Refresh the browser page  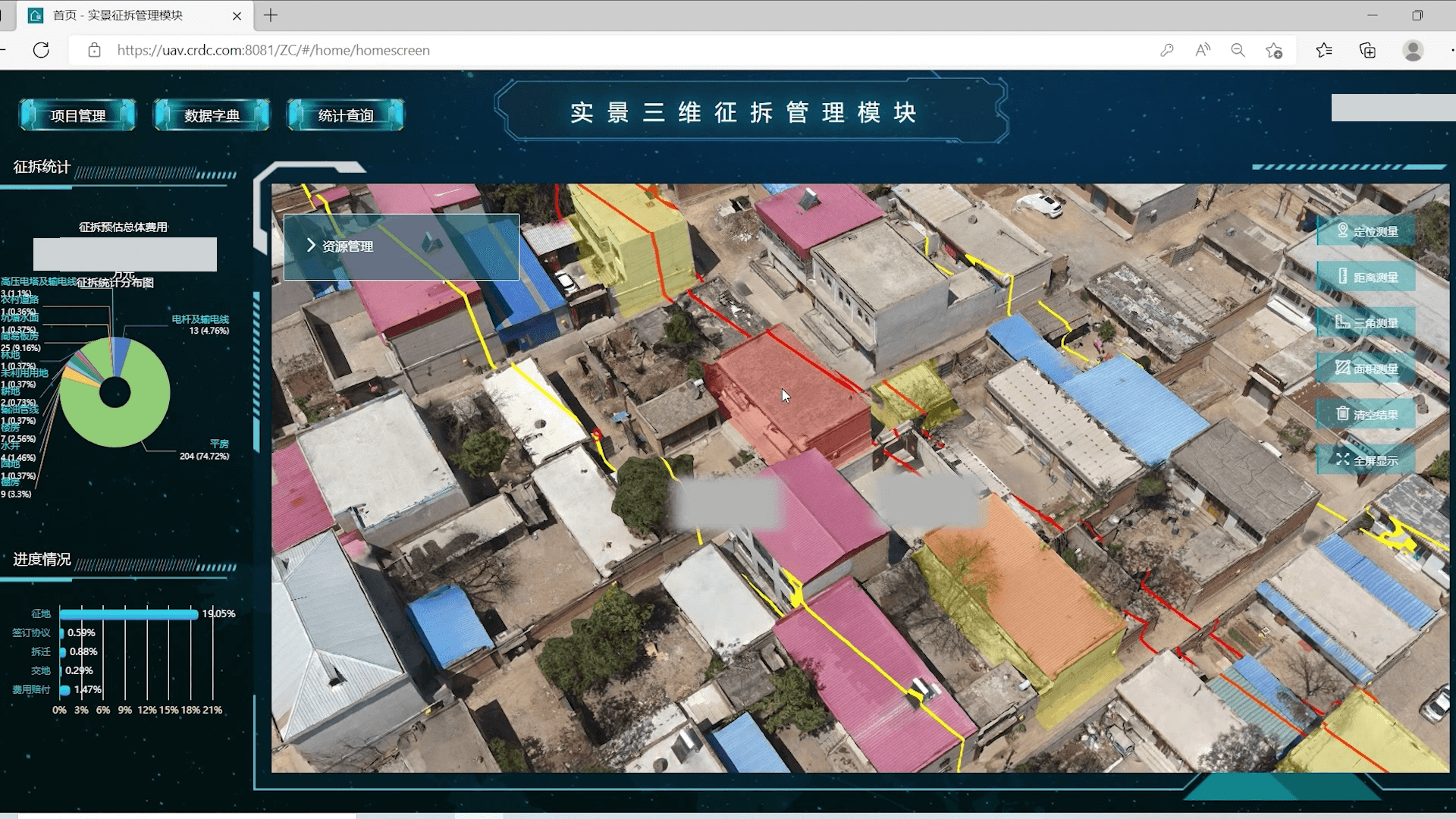coord(42,50)
